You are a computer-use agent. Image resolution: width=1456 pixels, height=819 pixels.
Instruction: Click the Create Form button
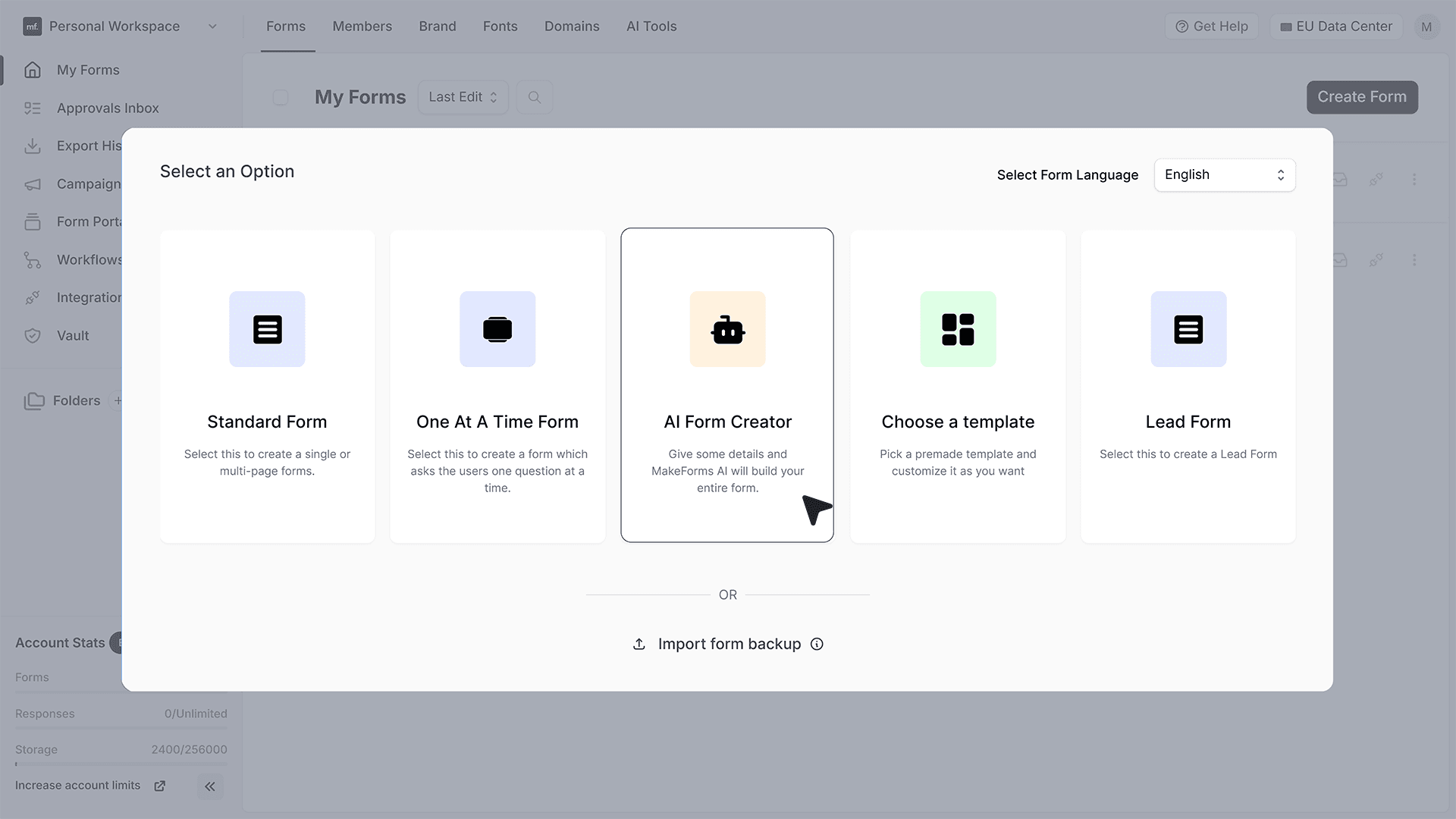click(x=1362, y=97)
